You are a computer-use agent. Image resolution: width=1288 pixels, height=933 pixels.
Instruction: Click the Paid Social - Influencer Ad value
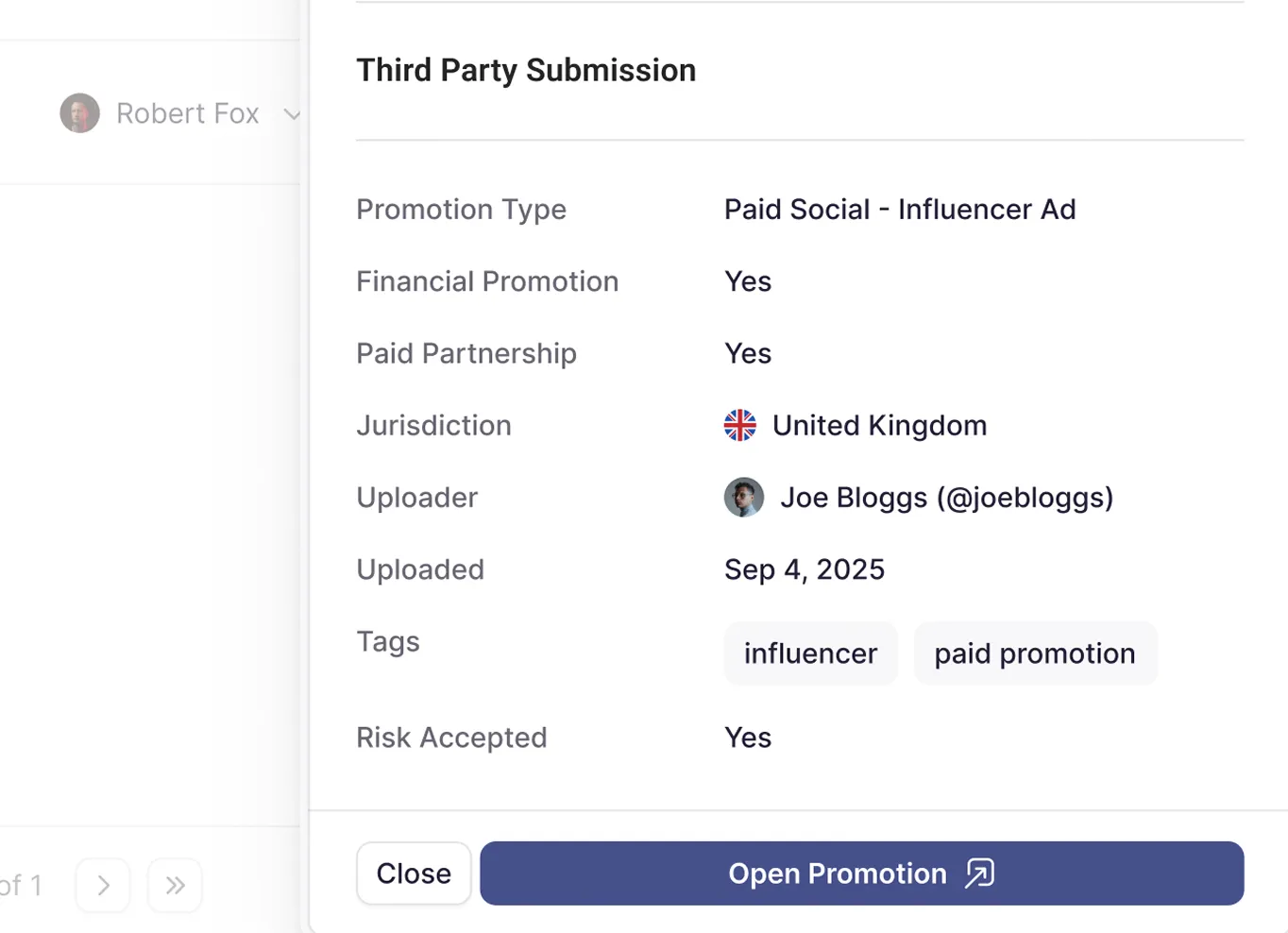coord(900,209)
